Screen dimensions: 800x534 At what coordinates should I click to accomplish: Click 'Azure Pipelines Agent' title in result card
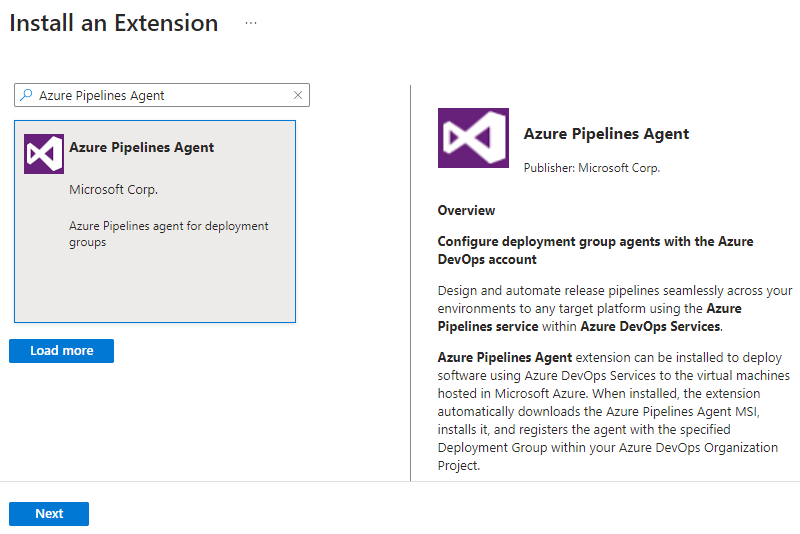141,147
